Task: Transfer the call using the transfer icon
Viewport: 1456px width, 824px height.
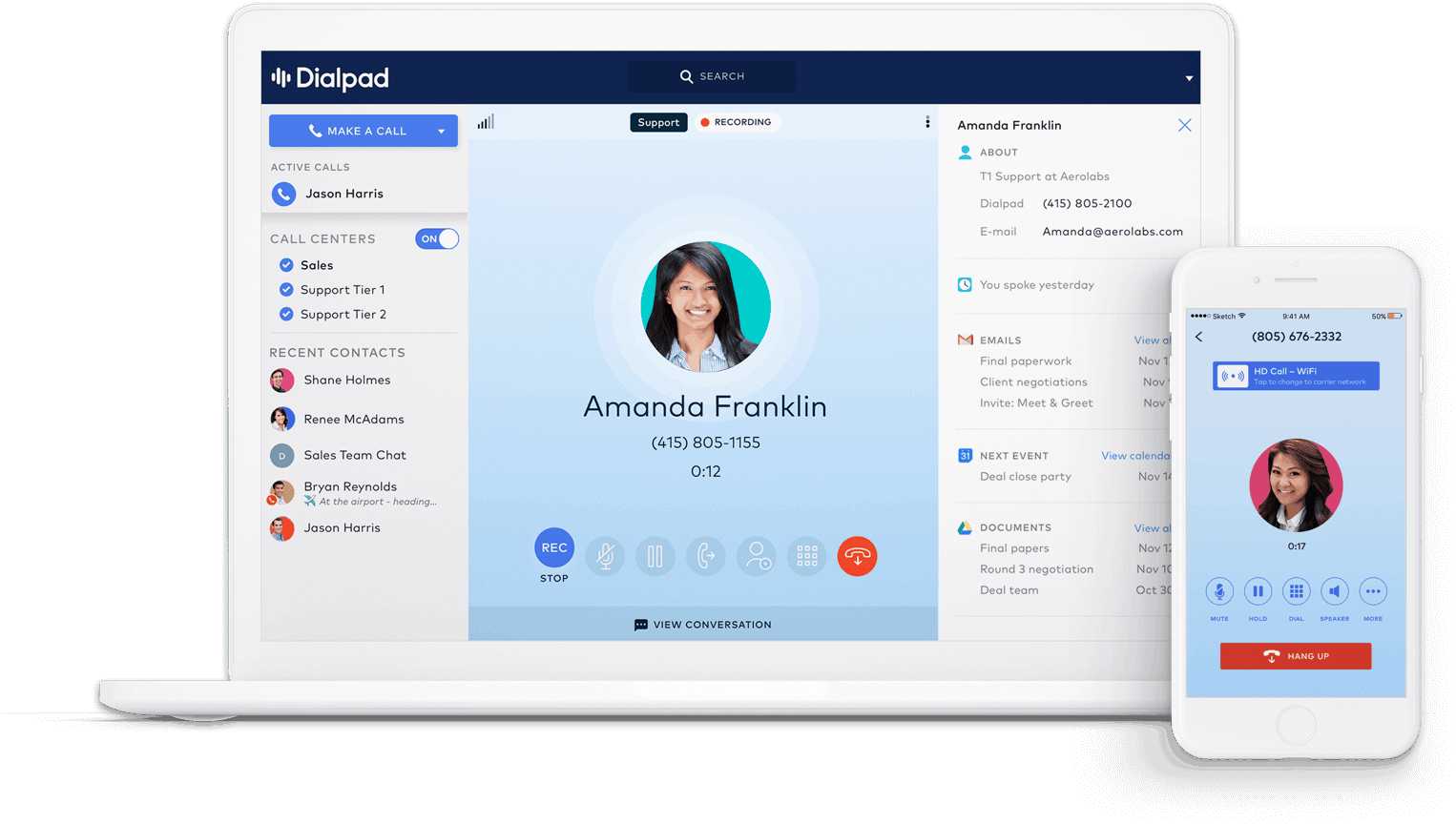Action: [x=706, y=556]
